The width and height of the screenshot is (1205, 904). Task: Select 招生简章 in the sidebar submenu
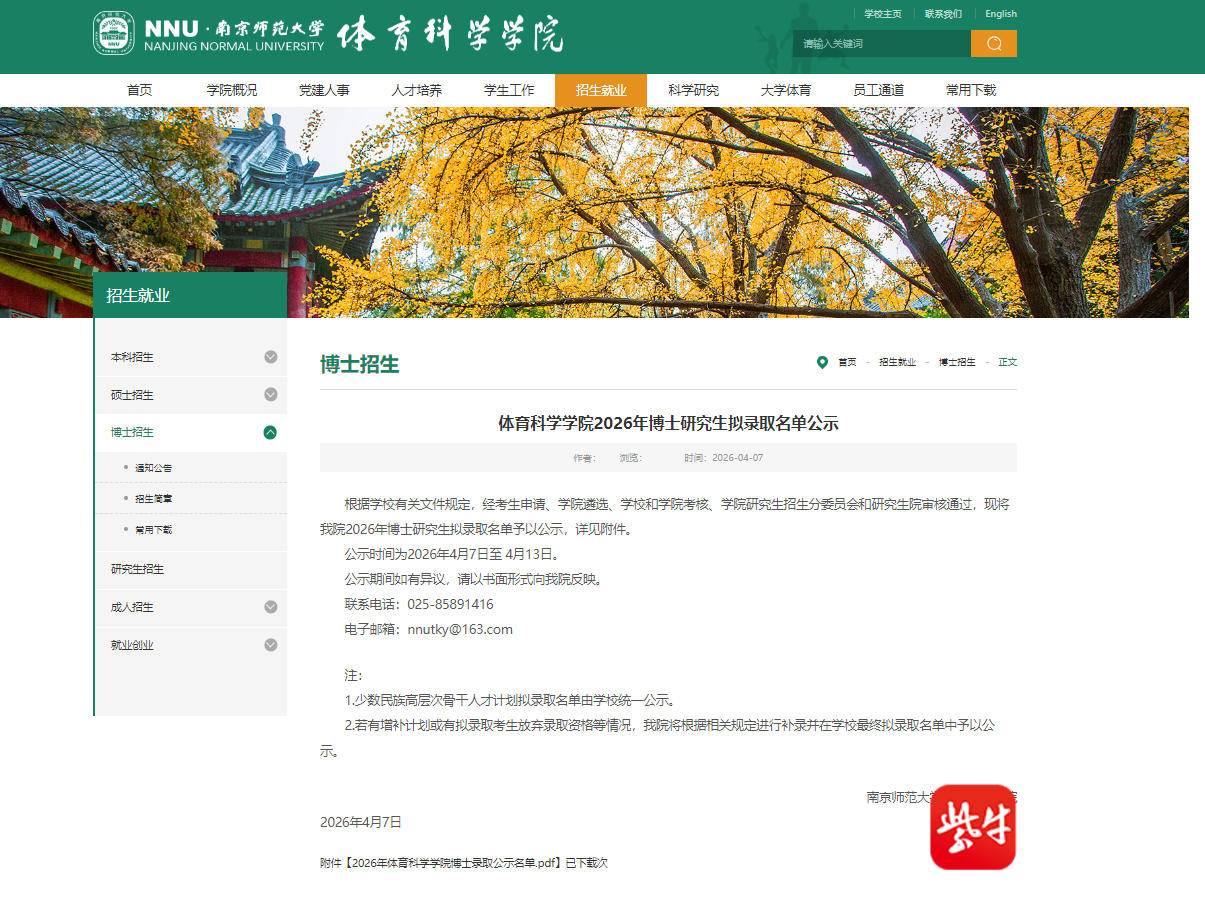pyautogui.click(x=154, y=499)
